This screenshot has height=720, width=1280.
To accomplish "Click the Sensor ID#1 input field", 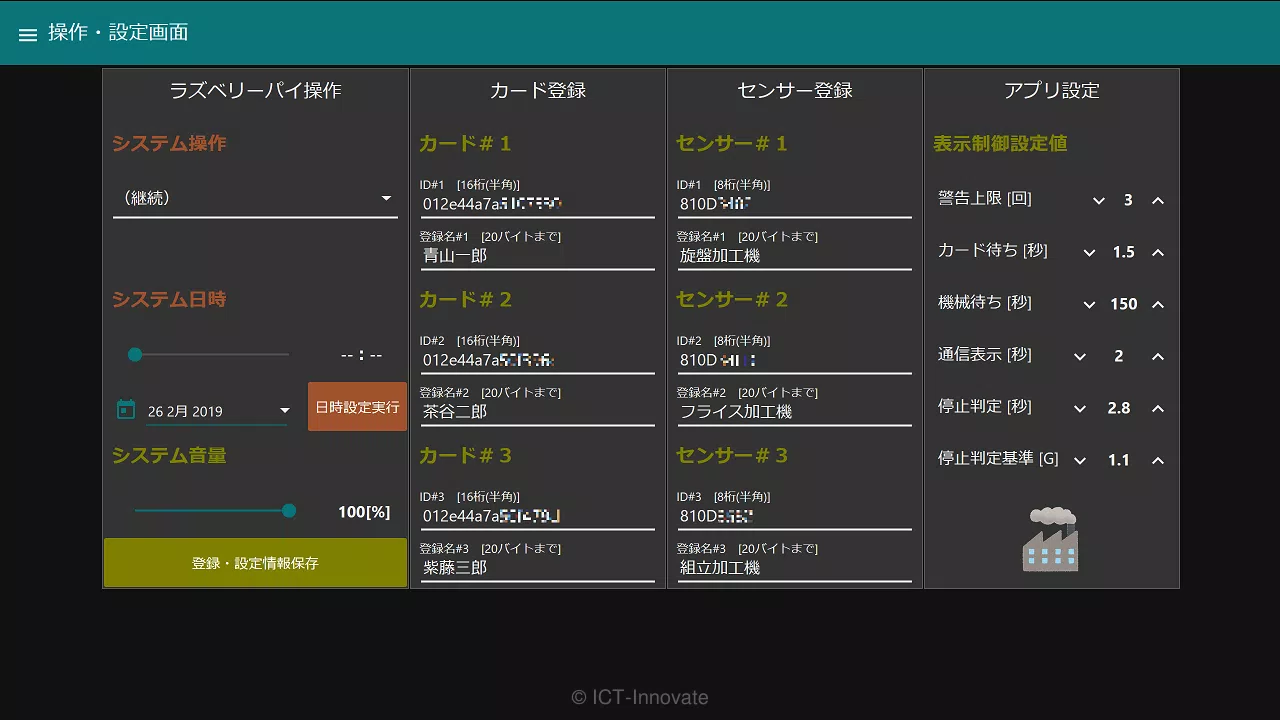I will click(794, 204).
